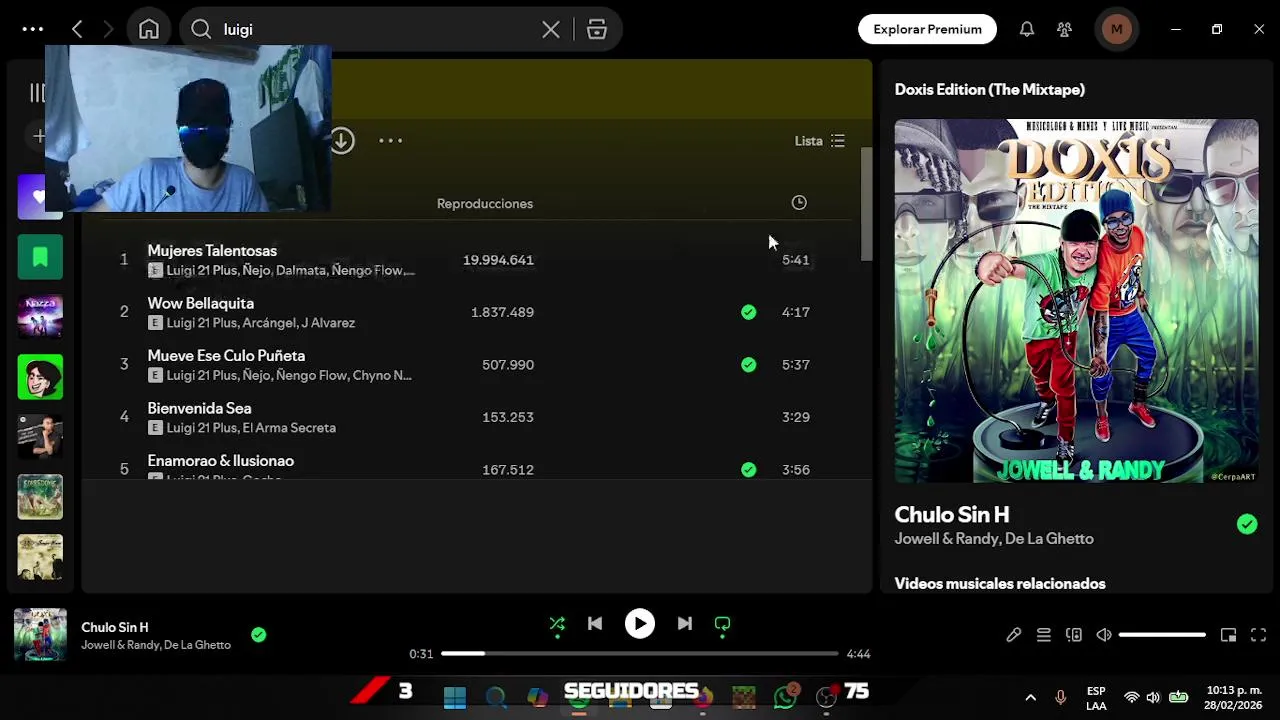
Task: Select track Mujeres Talentosas
Action: point(212,251)
